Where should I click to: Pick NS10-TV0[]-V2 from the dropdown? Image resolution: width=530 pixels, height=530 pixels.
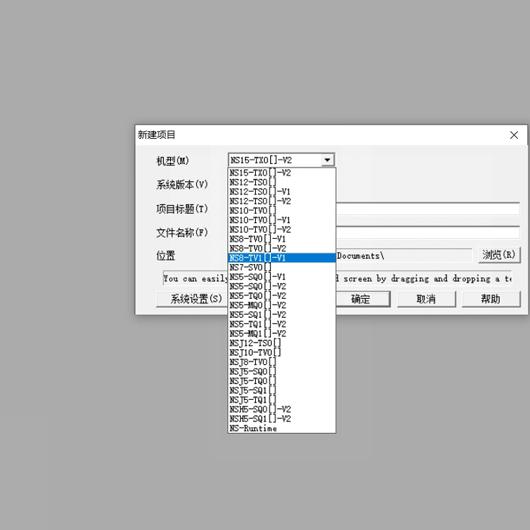pos(282,230)
